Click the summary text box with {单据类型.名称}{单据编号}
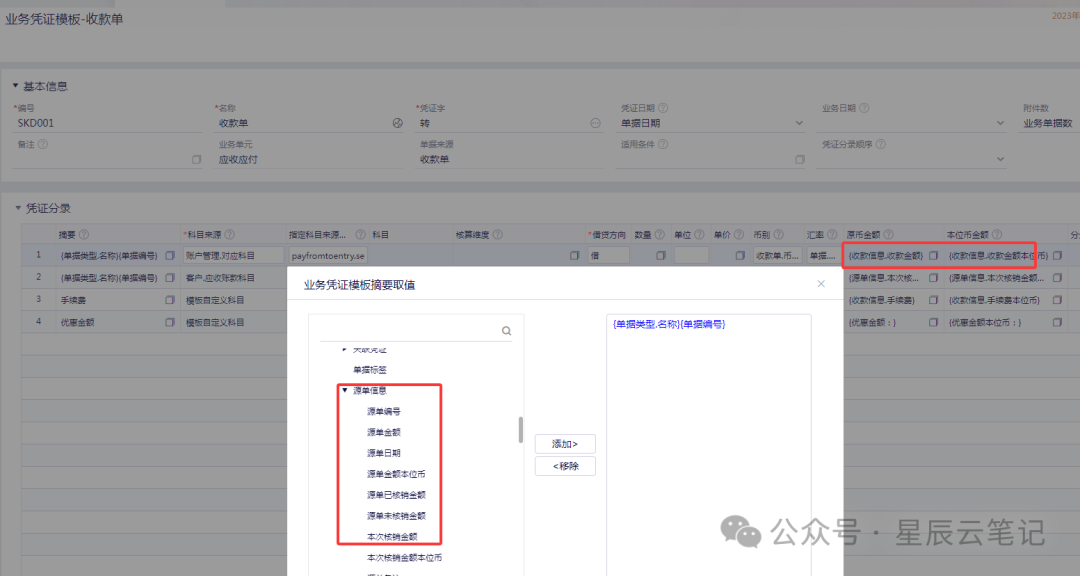 coord(709,444)
